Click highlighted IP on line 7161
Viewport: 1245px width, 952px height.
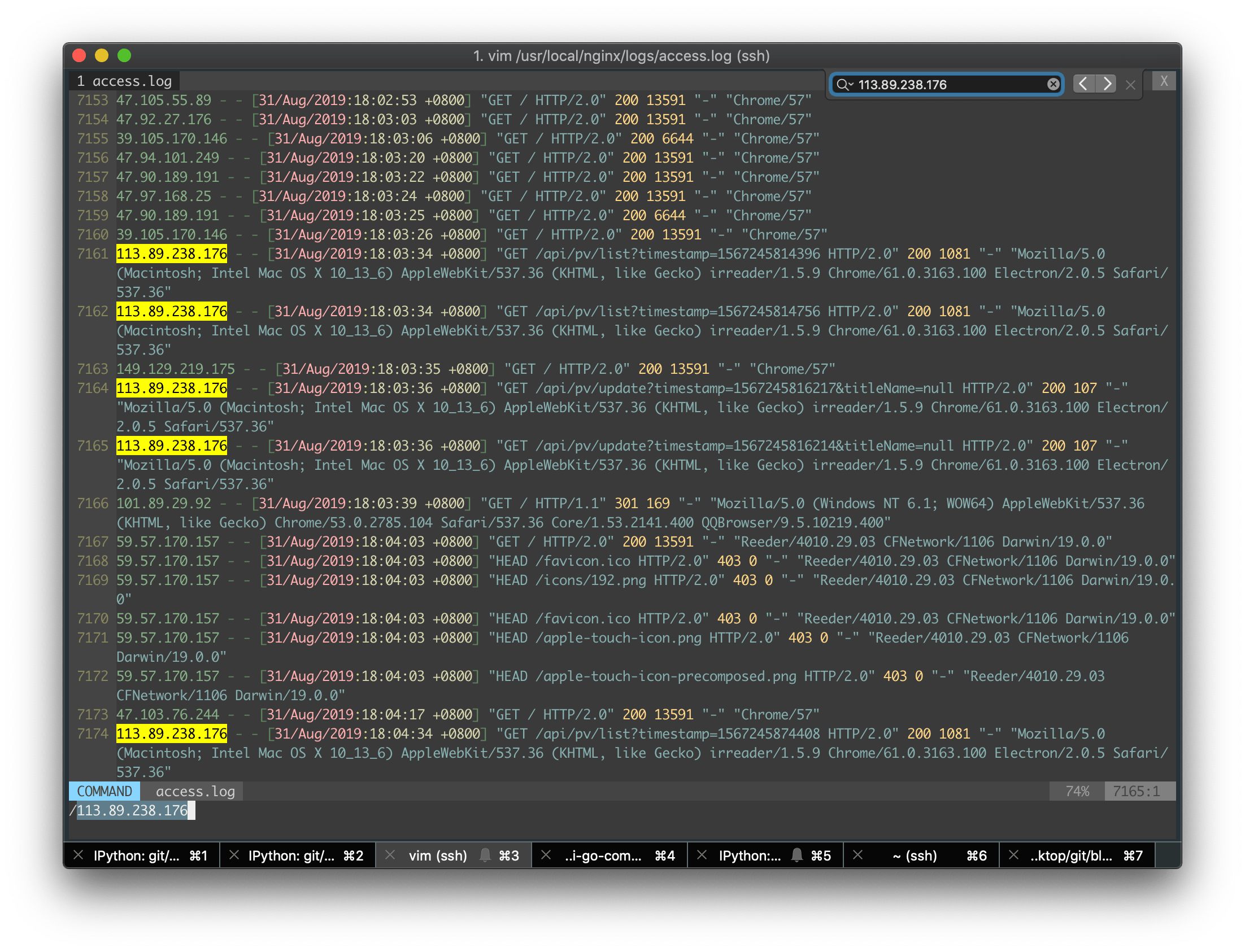tap(172, 254)
